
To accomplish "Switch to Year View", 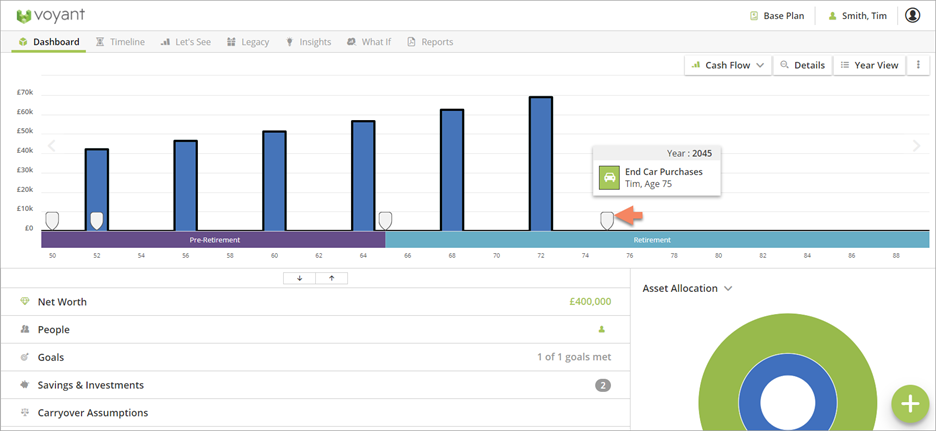I will pyautogui.click(x=869, y=65).
